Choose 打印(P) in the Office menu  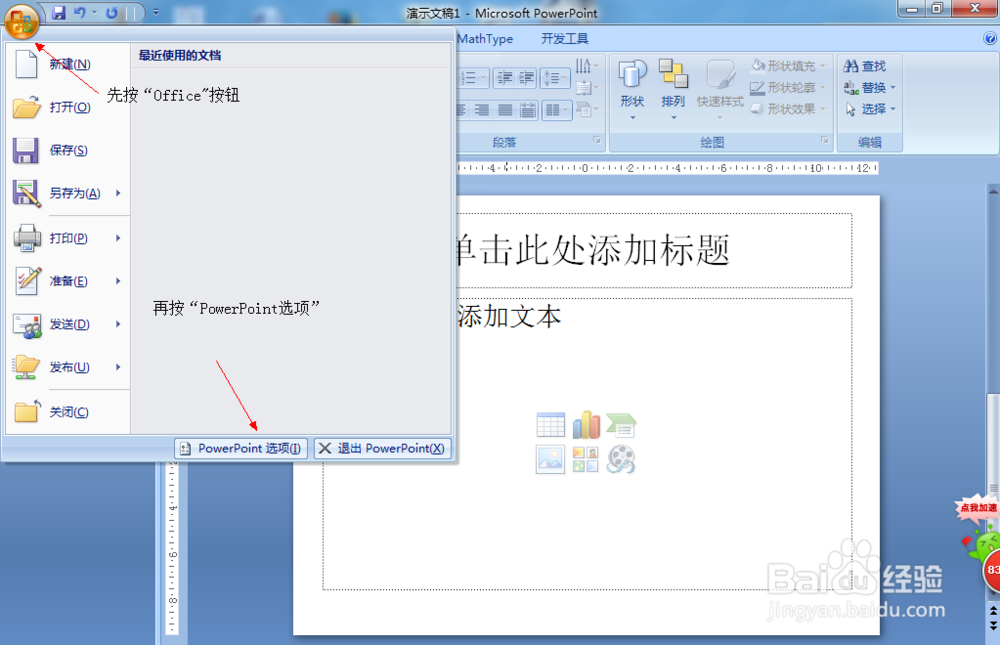[67, 238]
